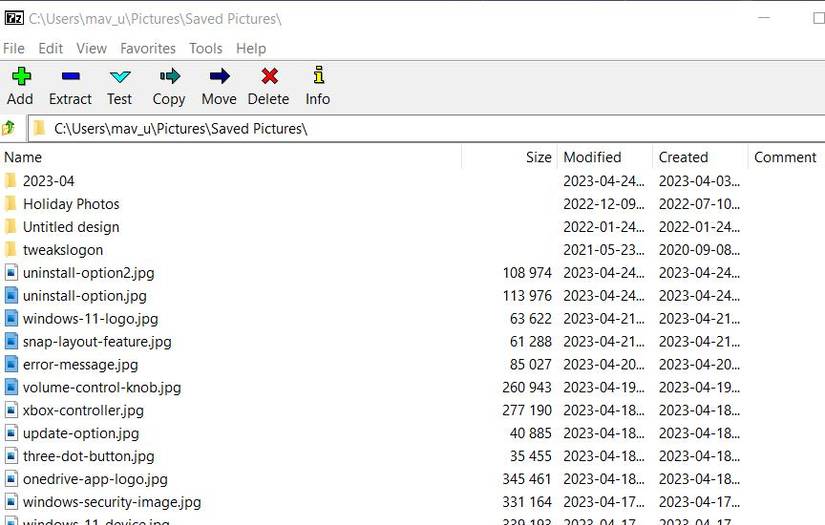Click the size value 108 974
The height and width of the screenshot is (525, 825).
[527, 272]
